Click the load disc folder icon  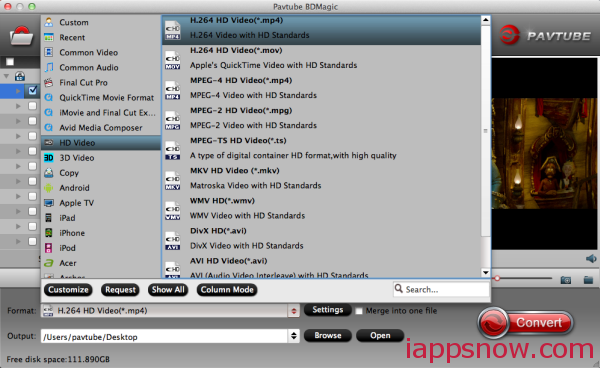coord(21,36)
